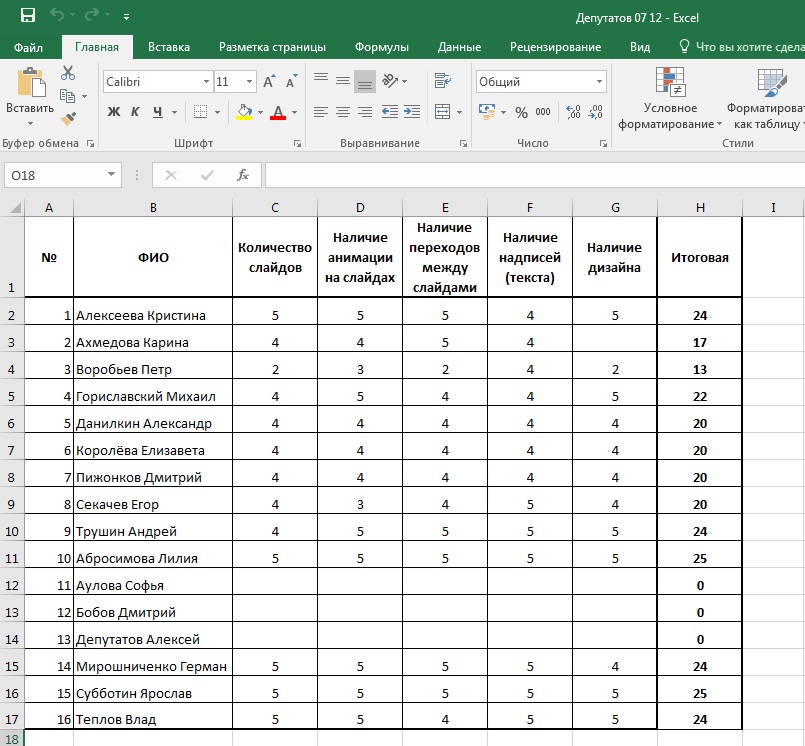Screen dimensions: 805x746
Task: Save the workbook with the floppy icon
Action: (x=28, y=15)
